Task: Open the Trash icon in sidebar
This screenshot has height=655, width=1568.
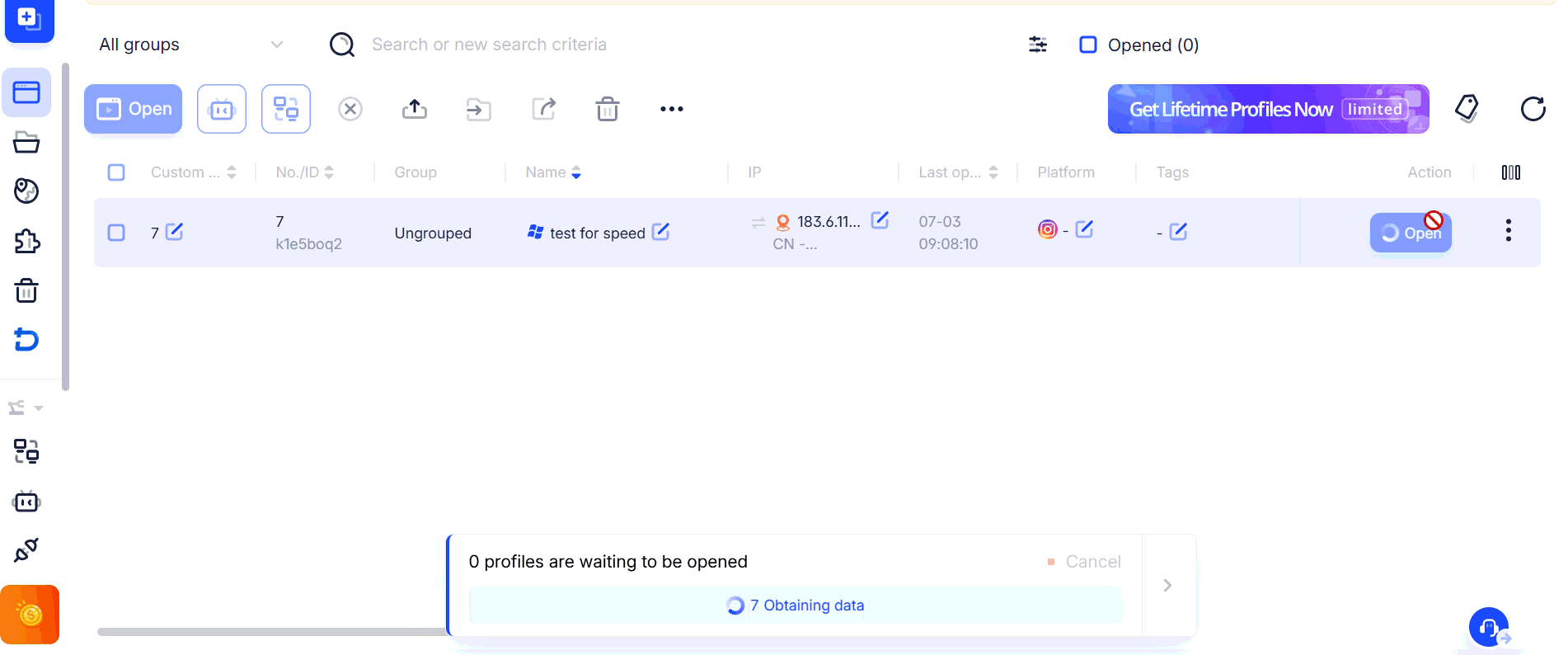Action: coord(26,290)
